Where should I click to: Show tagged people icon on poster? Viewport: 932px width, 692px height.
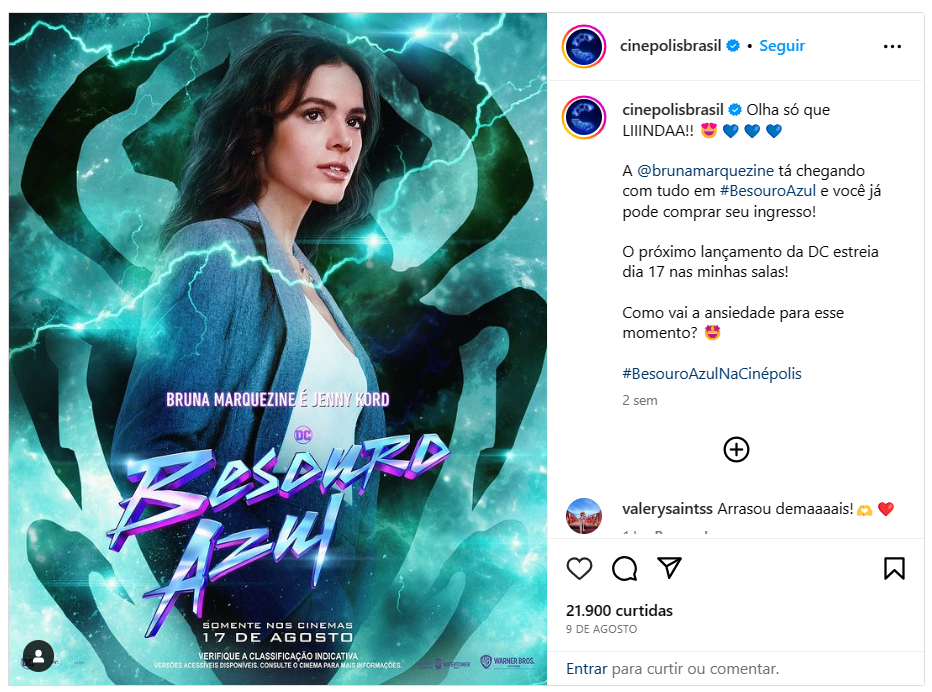coord(39,656)
